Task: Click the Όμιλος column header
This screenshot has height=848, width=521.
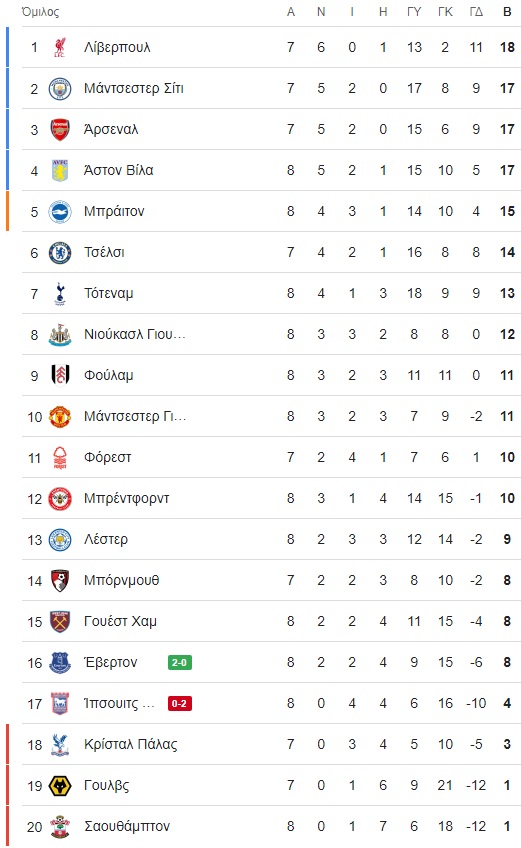Action: (x=41, y=12)
